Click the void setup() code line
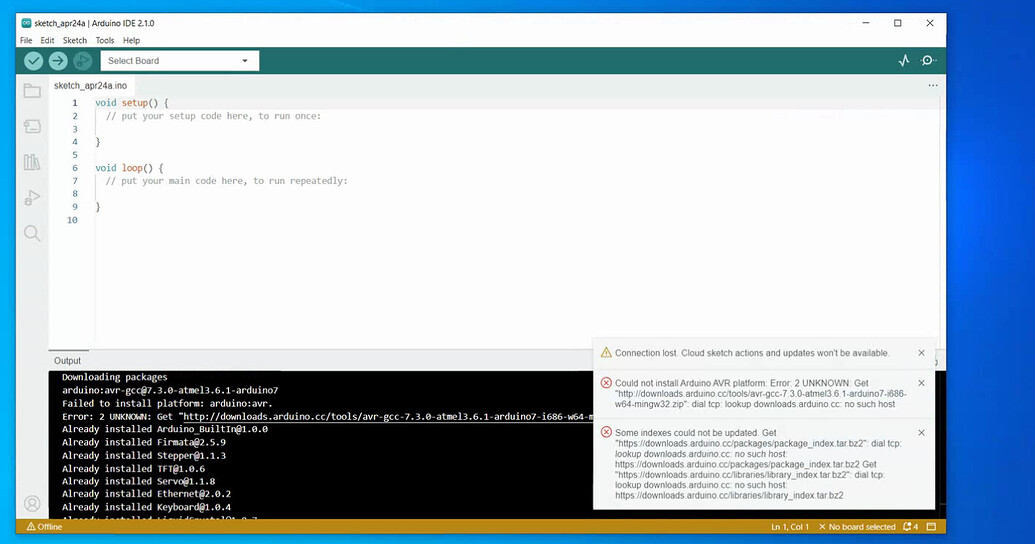This screenshot has height=544, width=1035. click(x=131, y=103)
